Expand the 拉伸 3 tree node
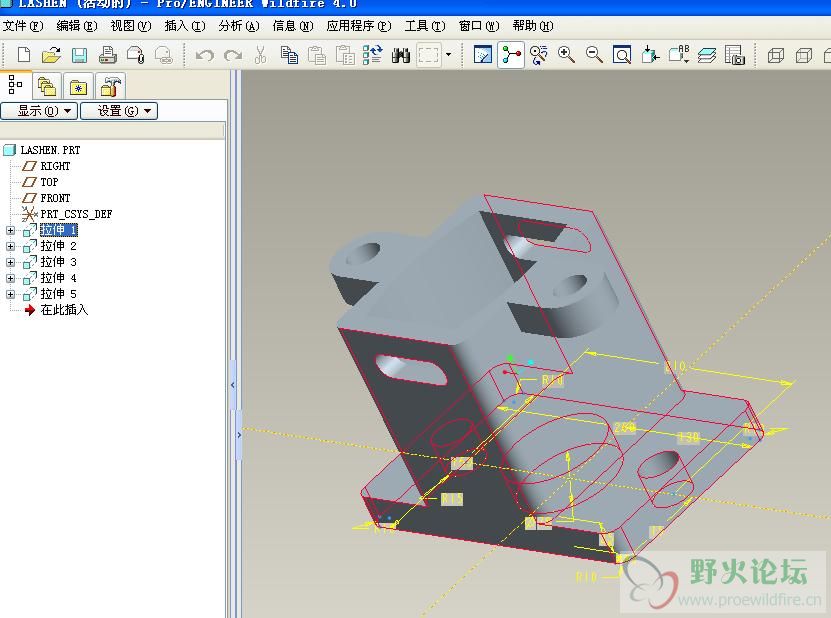 pyautogui.click(x=10, y=262)
